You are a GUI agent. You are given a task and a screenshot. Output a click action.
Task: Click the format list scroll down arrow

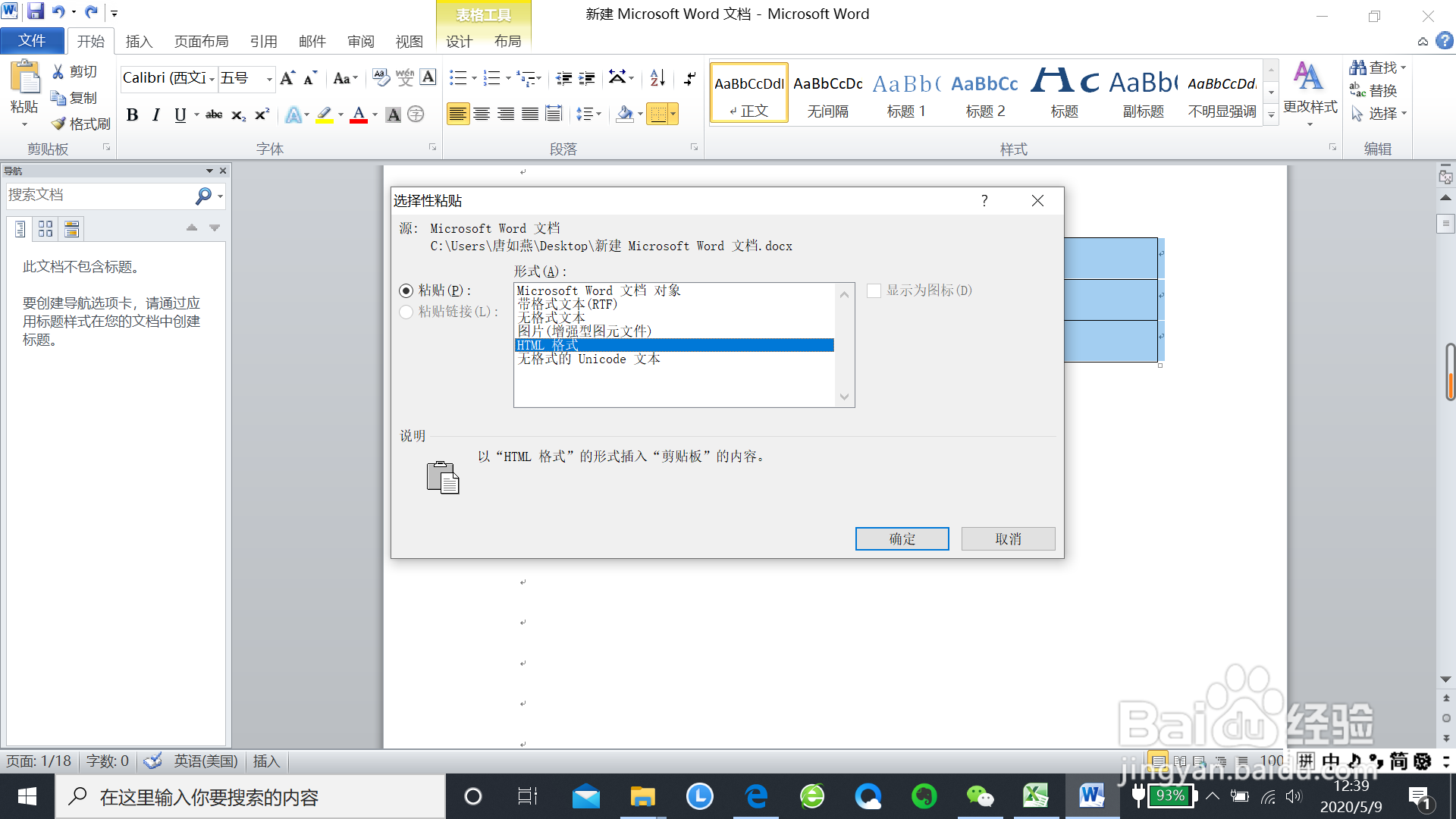coord(844,397)
